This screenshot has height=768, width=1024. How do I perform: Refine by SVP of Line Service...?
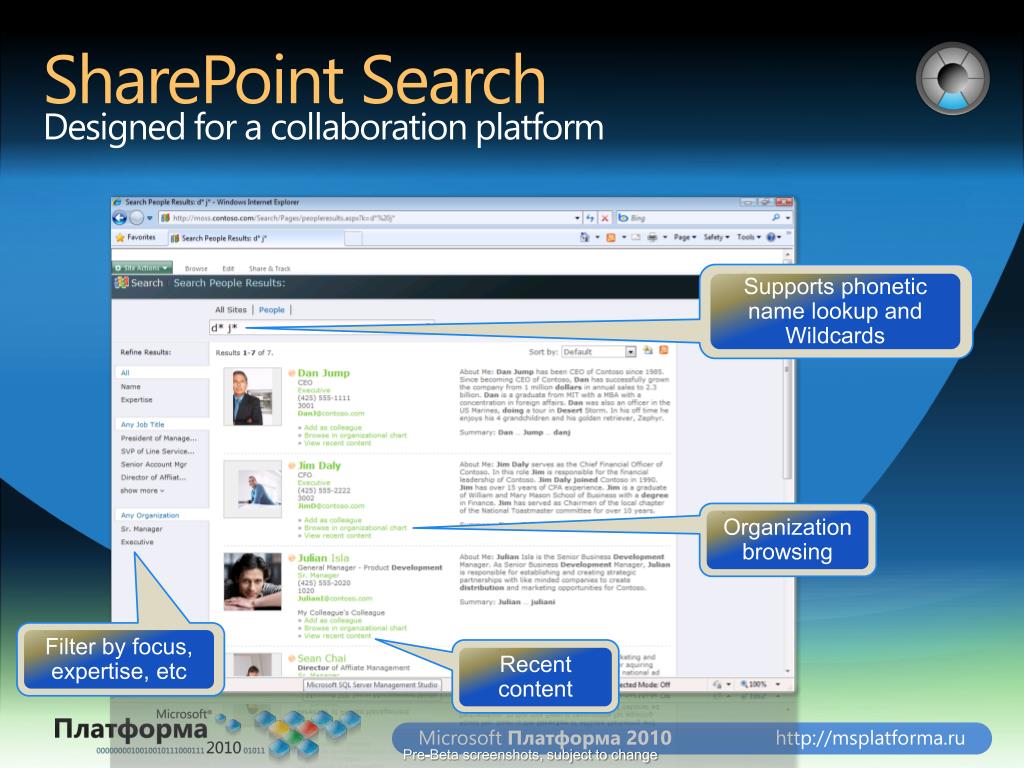click(x=157, y=451)
